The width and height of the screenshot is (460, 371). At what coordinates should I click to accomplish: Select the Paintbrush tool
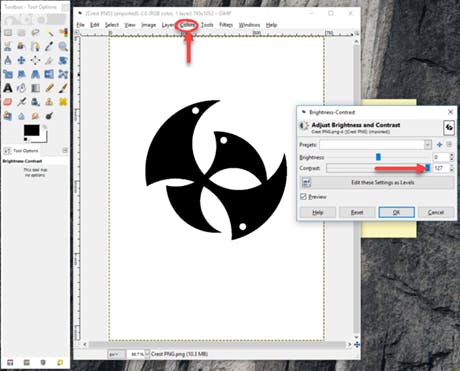click(63, 88)
